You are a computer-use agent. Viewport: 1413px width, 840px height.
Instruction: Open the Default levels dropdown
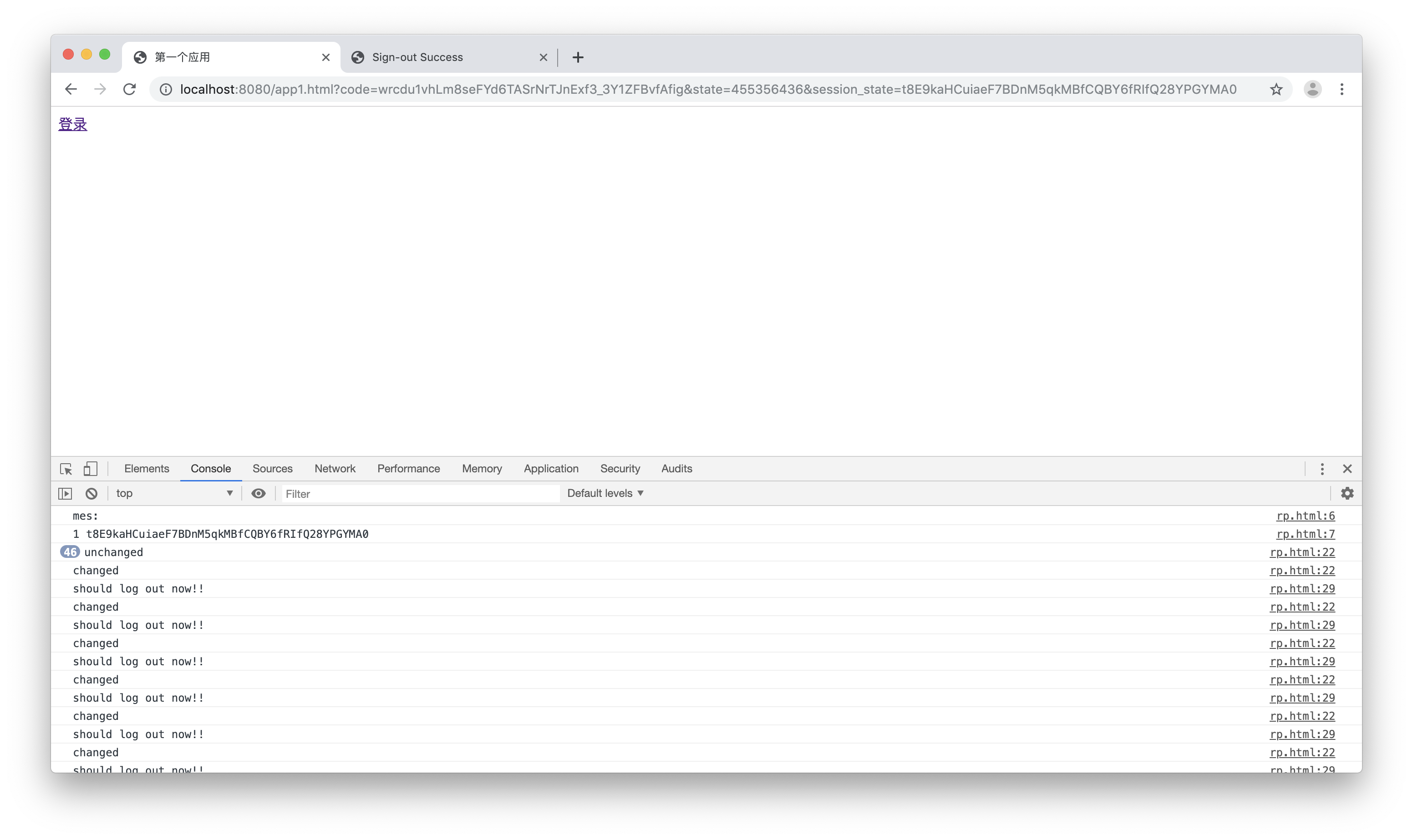click(605, 494)
